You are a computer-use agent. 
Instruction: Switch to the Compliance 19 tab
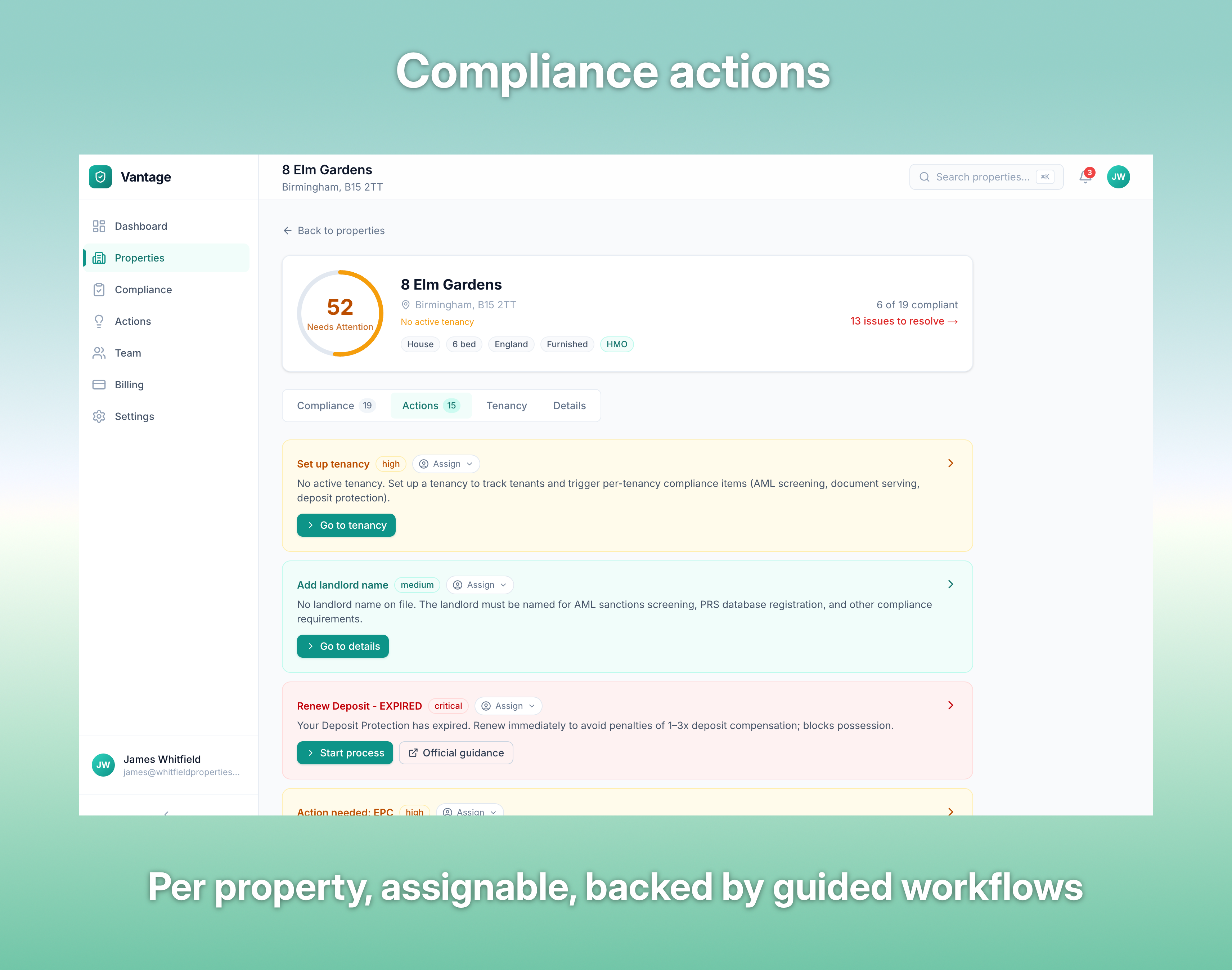[x=336, y=406]
